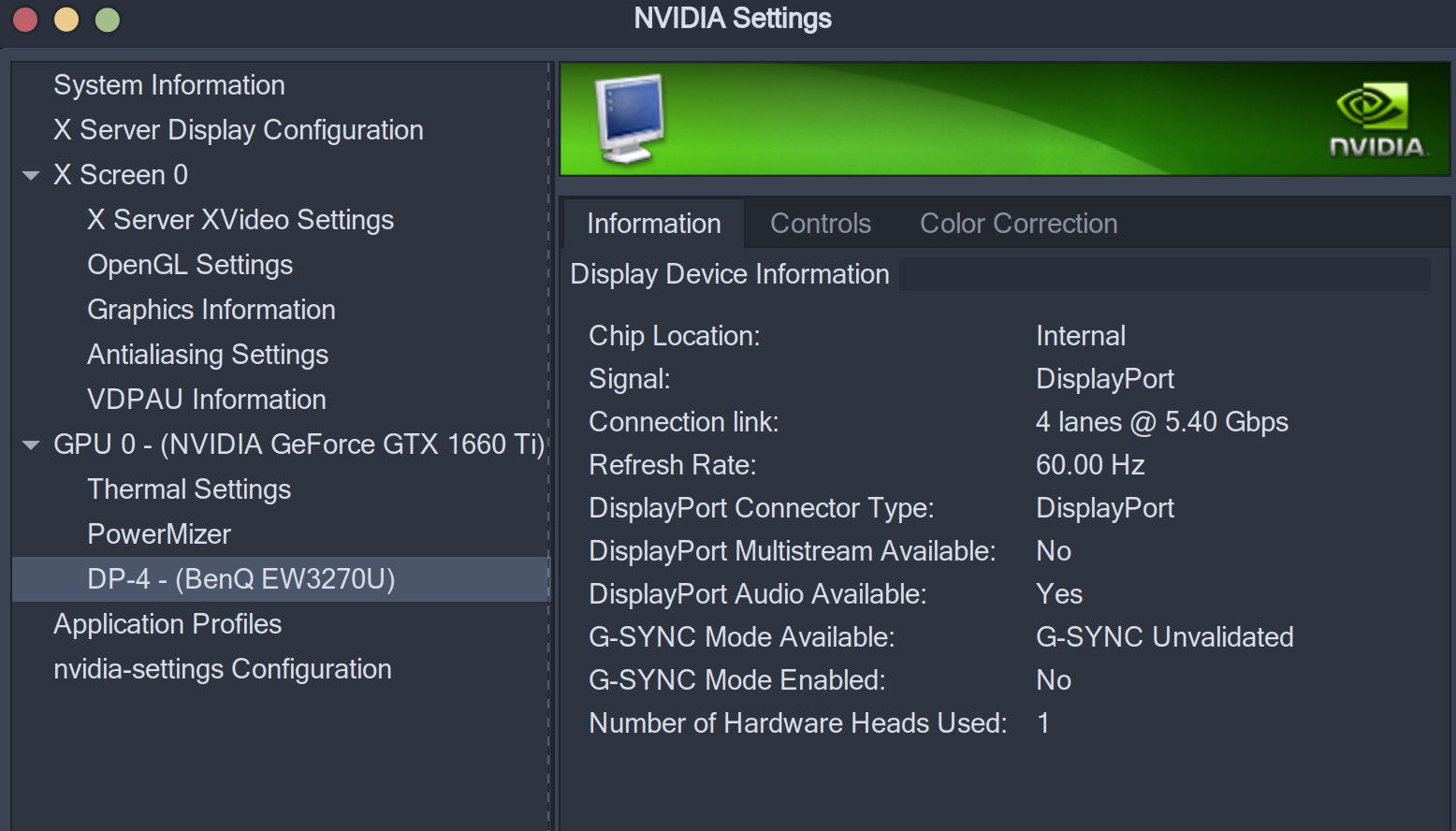1456x831 pixels.
Task: Click the hardware heads value 1
Action: coord(1043,723)
